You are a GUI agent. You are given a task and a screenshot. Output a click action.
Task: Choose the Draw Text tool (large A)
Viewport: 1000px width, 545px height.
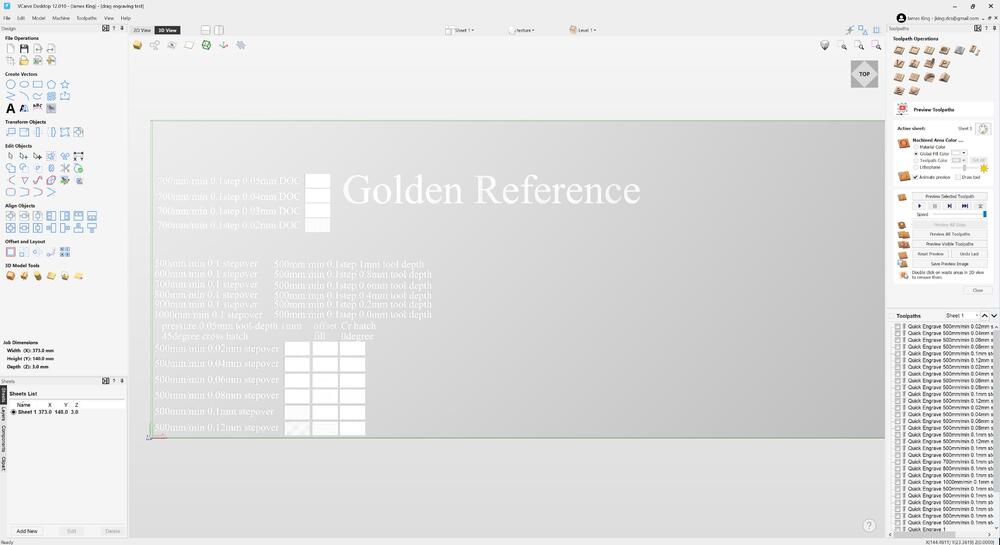coord(11,108)
